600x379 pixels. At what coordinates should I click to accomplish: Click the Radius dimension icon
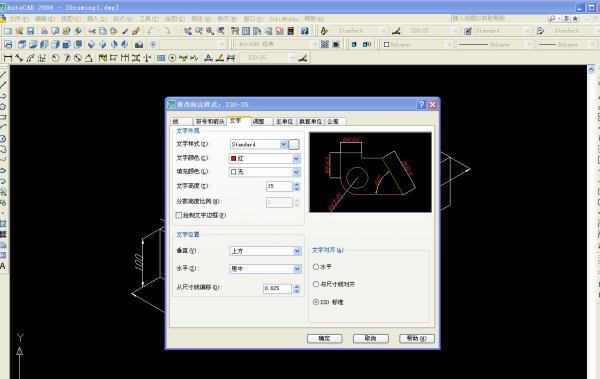56,58
